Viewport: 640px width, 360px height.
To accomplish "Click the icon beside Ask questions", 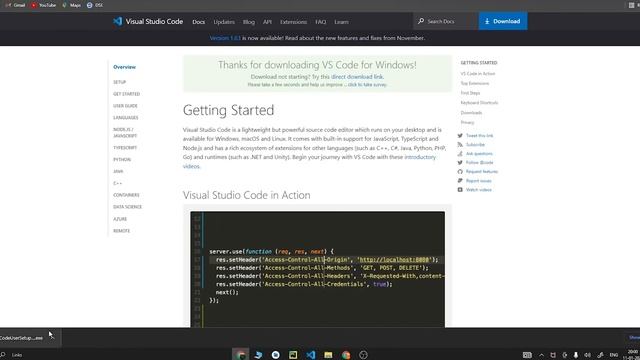I will (460, 153).
